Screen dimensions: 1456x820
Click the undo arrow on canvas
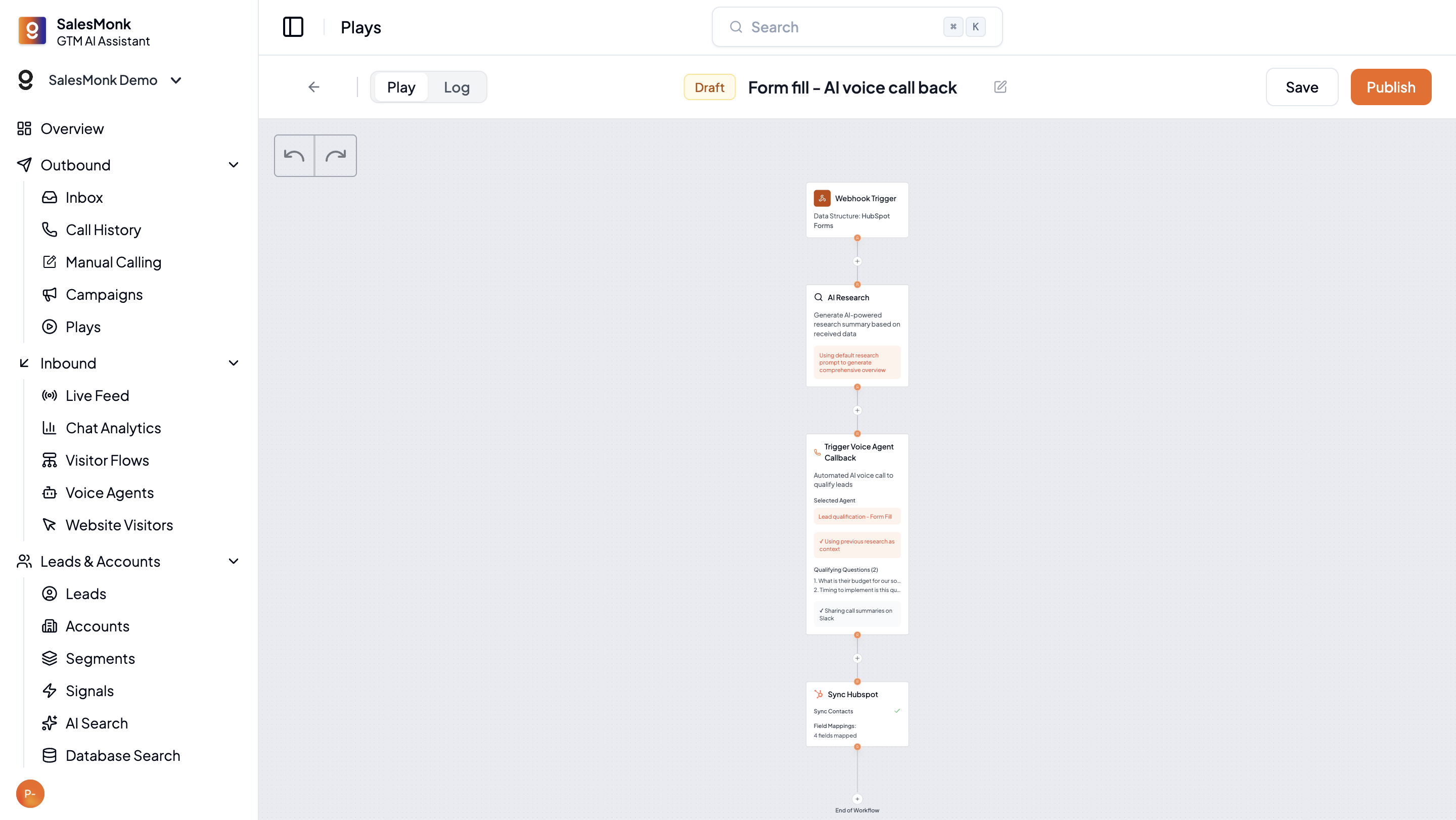coord(294,155)
